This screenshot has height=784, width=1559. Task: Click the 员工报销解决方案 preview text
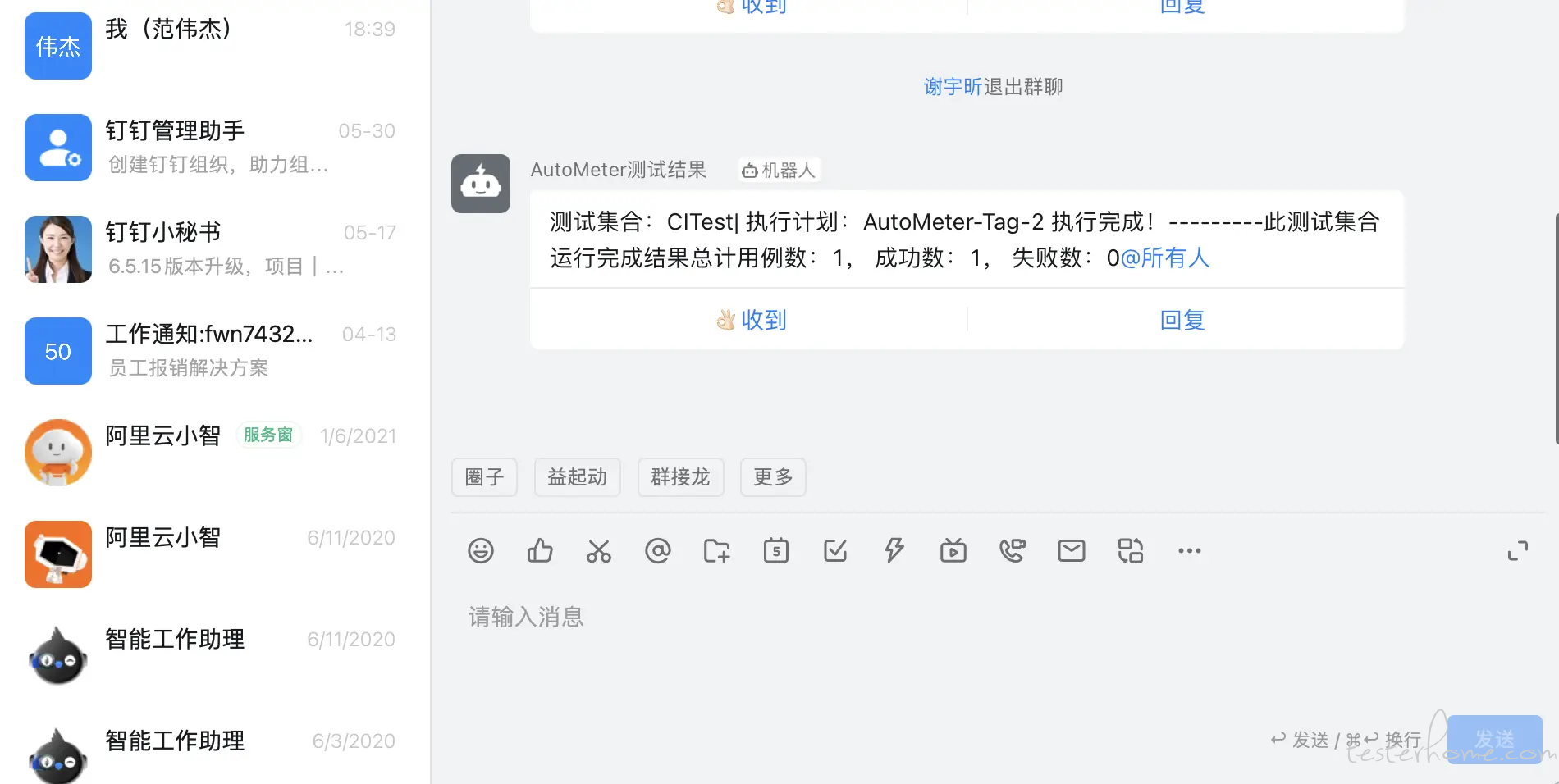[189, 368]
